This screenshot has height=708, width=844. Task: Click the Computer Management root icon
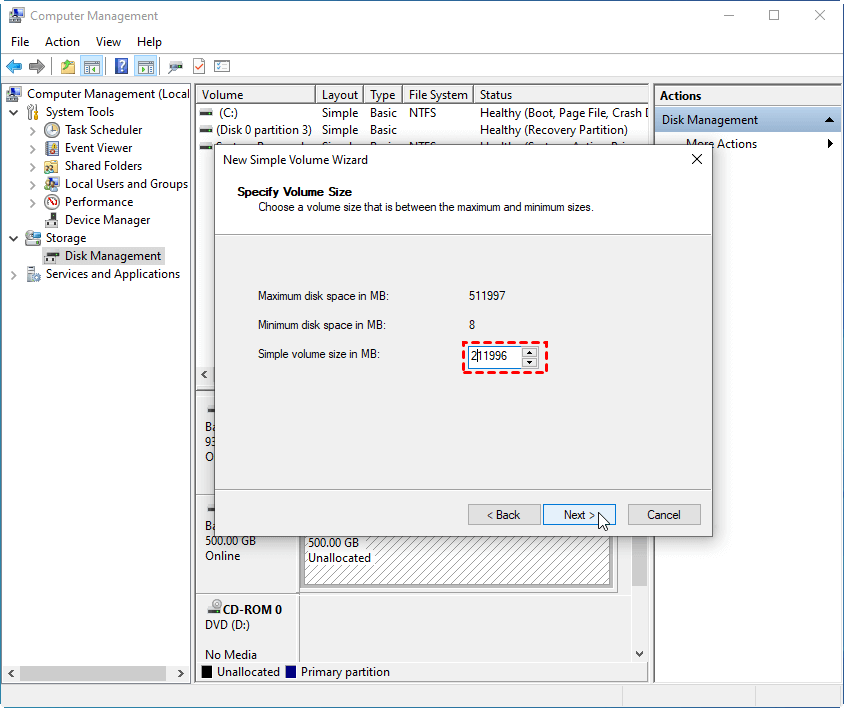(14, 94)
